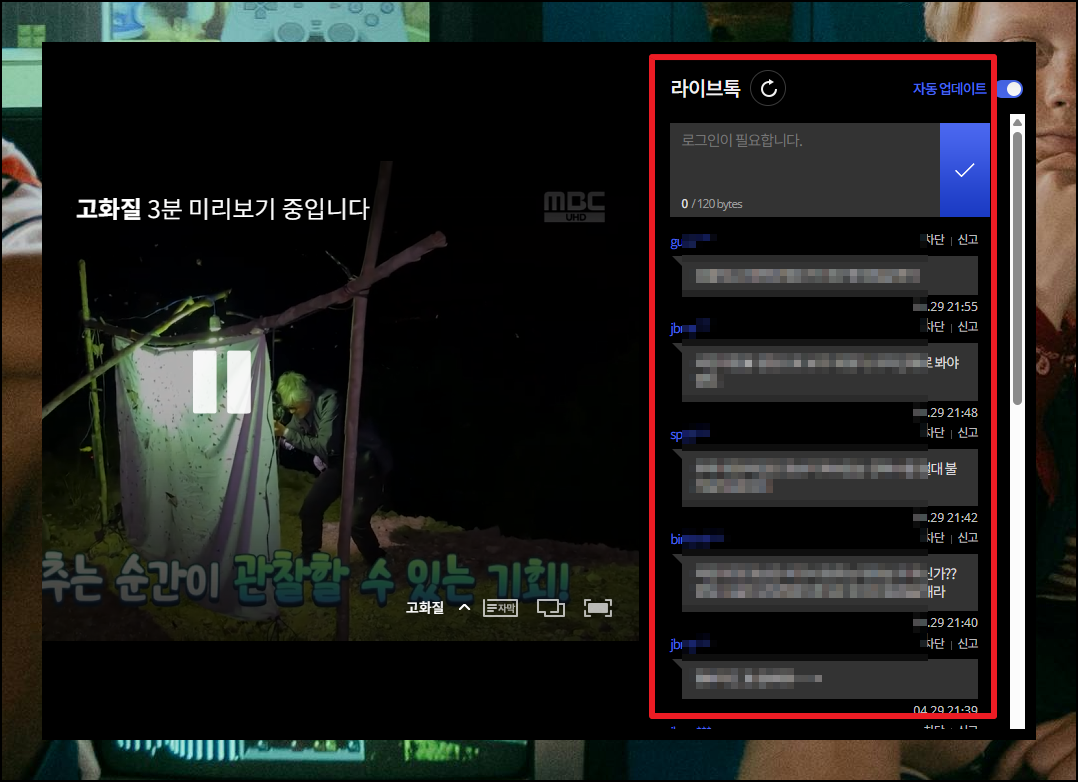Block the bi… user via 차단
The image size is (1078, 782).
click(935, 537)
